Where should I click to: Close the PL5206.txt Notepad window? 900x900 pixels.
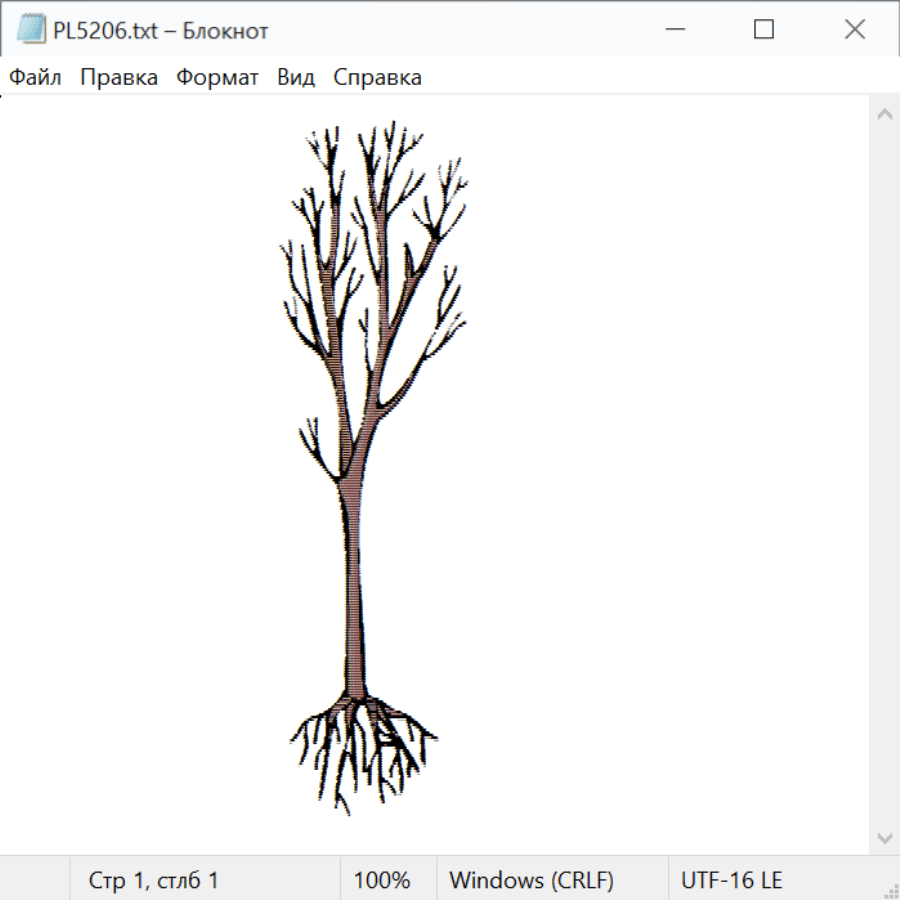(x=854, y=31)
